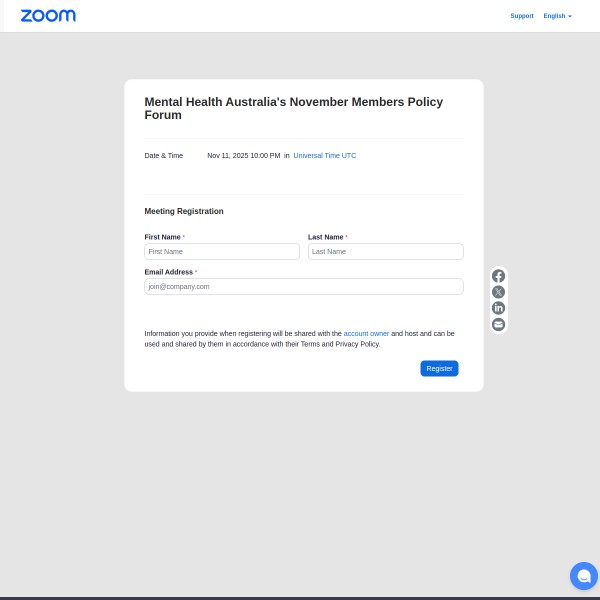
Task: Share the meeting on Facebook
Action: click(498, 276)
